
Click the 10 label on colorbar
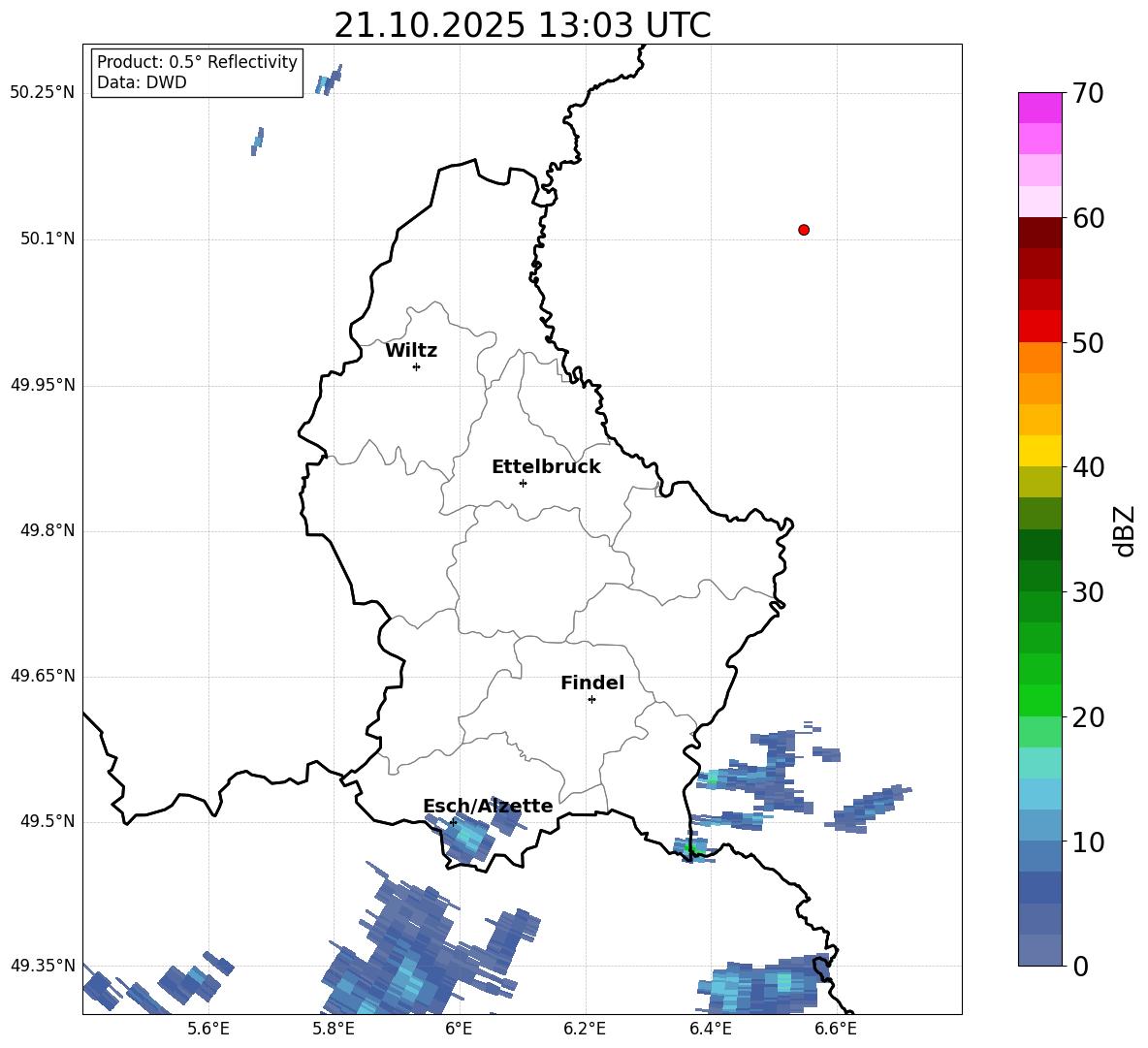[x=1088, y=842]
